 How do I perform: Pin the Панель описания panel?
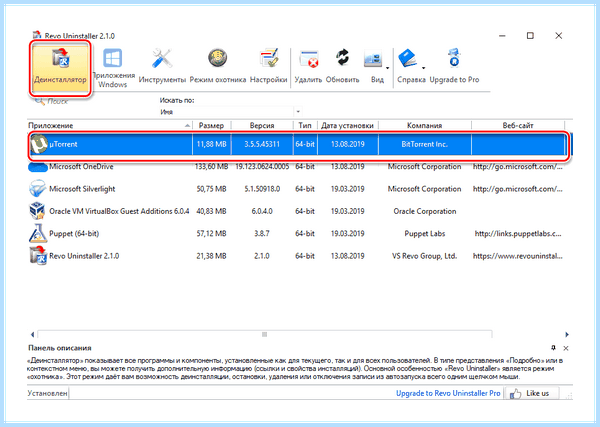coord(553,348)
